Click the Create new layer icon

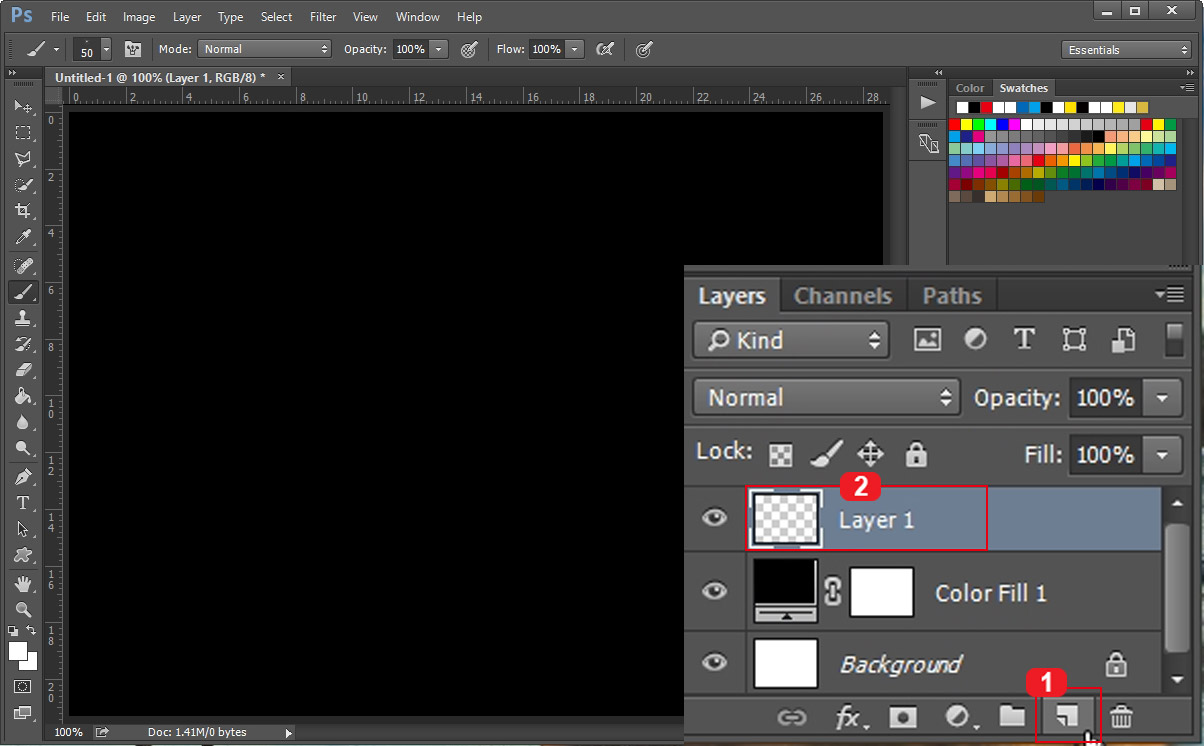[x=1067, y=716]
